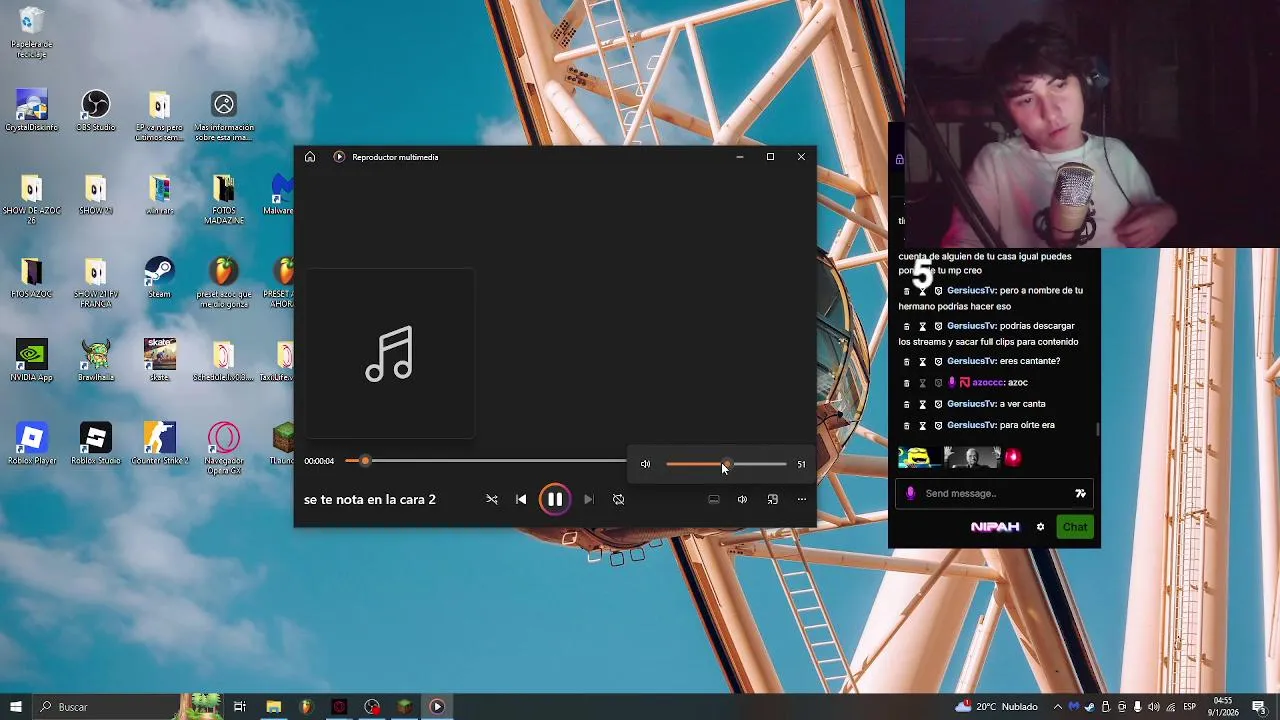Open the system tray volume icon
The height and width of the screenshot is (720, 1280).
[1153, 707]
